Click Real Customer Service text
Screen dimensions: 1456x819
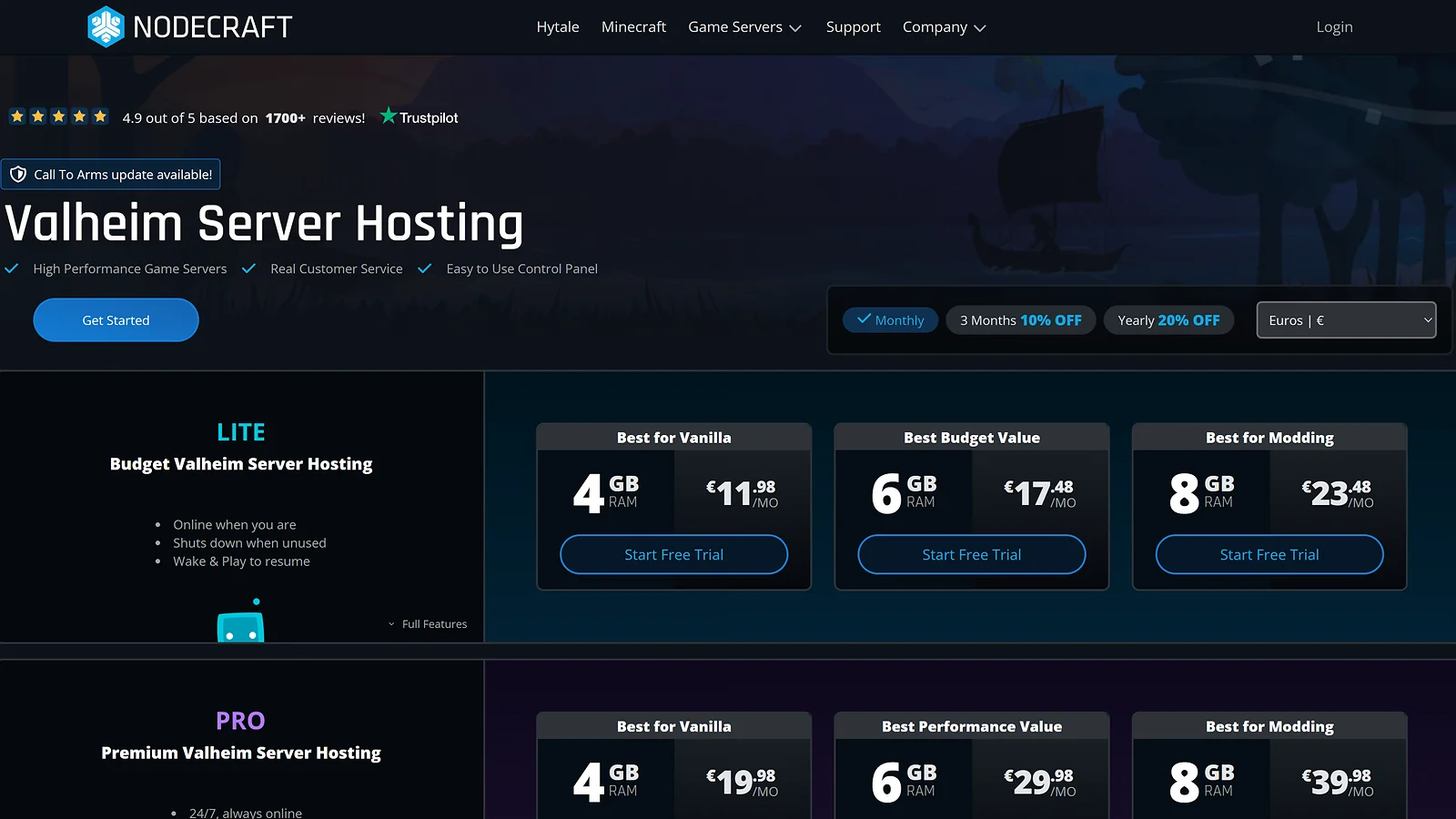336,268
